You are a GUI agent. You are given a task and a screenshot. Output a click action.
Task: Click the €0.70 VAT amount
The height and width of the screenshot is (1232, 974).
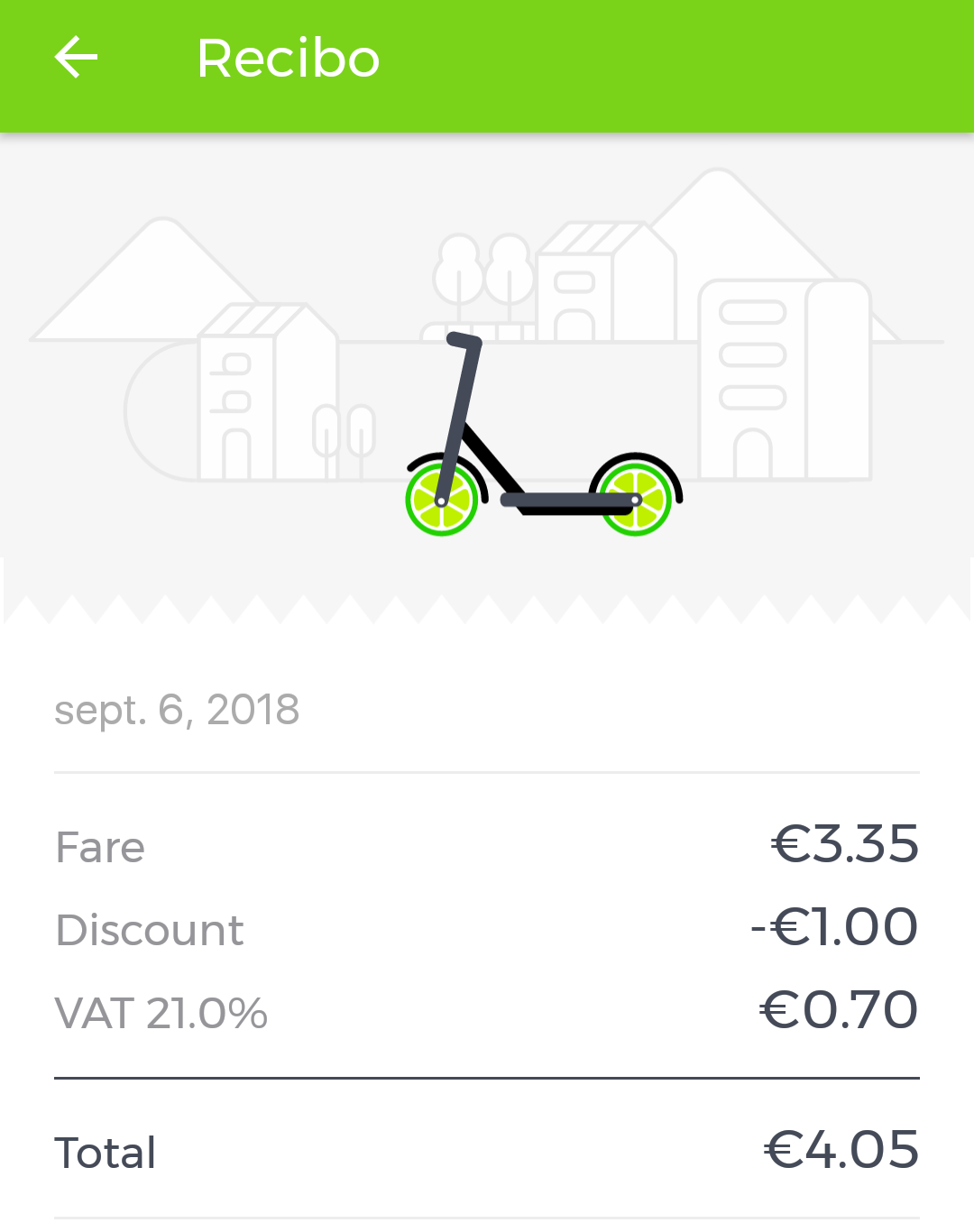pyautogui.click(x=837, y=1010)
